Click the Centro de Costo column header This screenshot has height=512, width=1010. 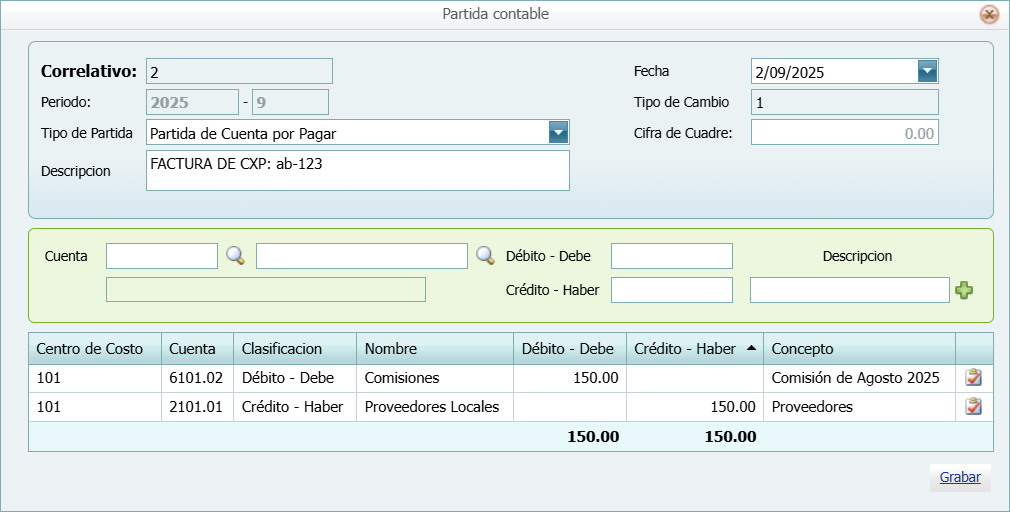click(95, 348)
